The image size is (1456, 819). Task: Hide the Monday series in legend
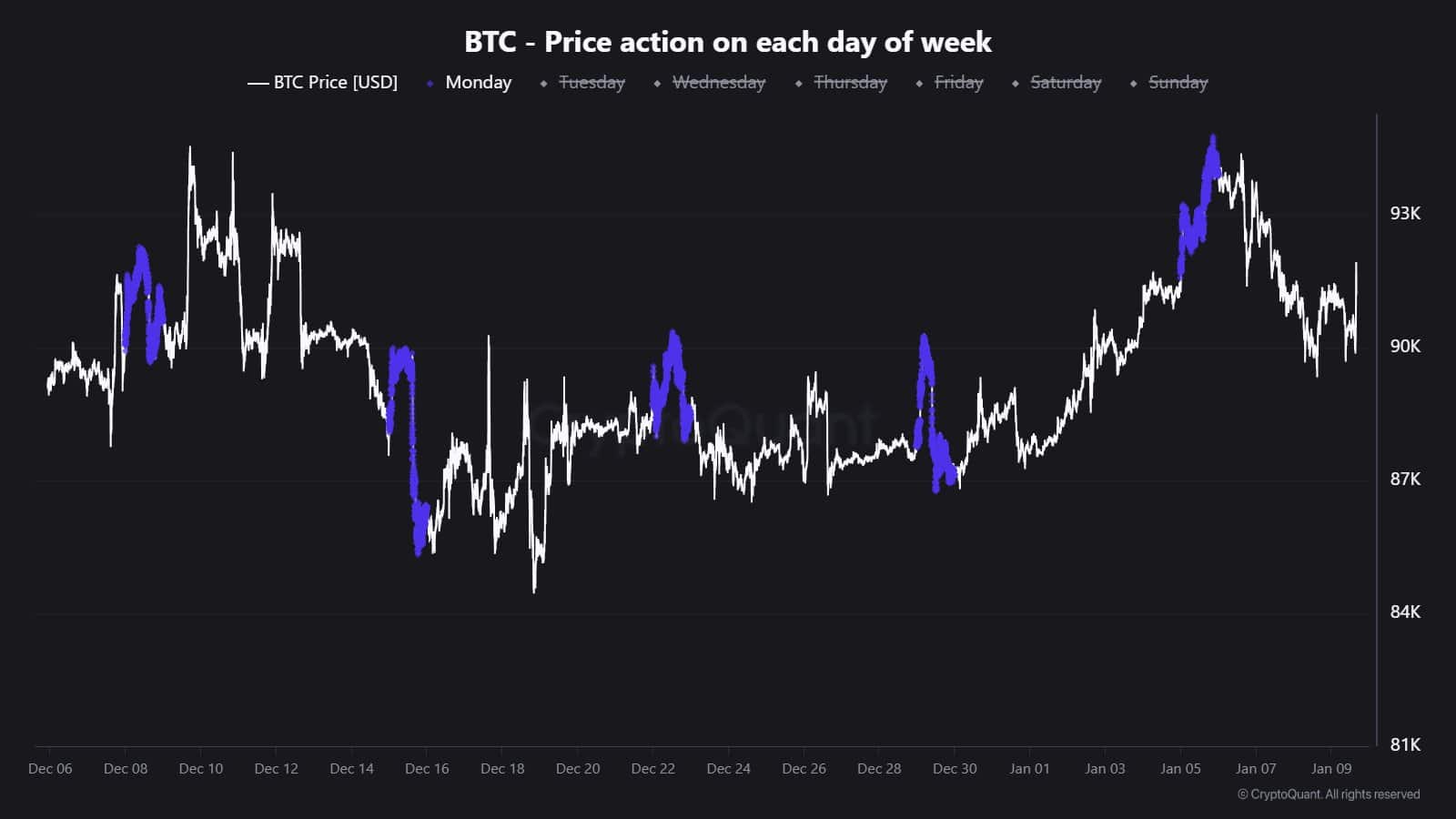coord(478,83)
